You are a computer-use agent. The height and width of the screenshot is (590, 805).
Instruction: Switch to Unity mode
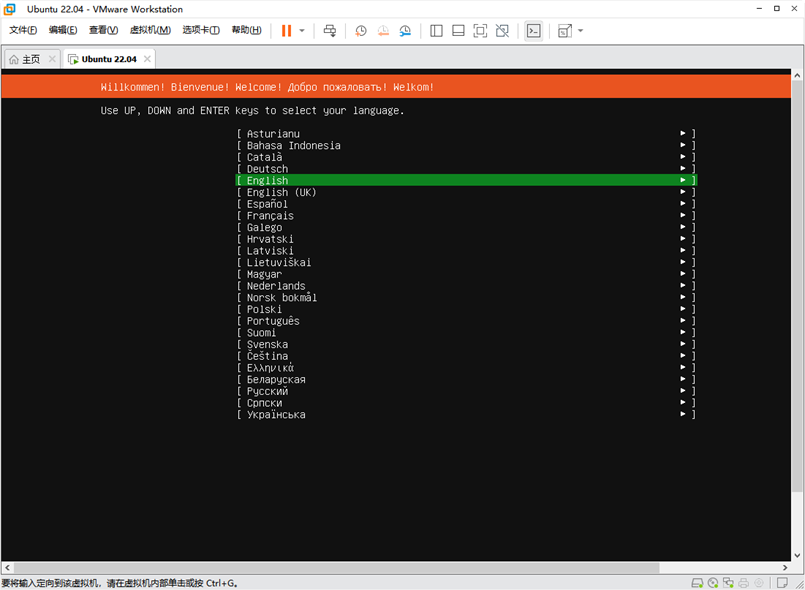[x=502, y=31]
